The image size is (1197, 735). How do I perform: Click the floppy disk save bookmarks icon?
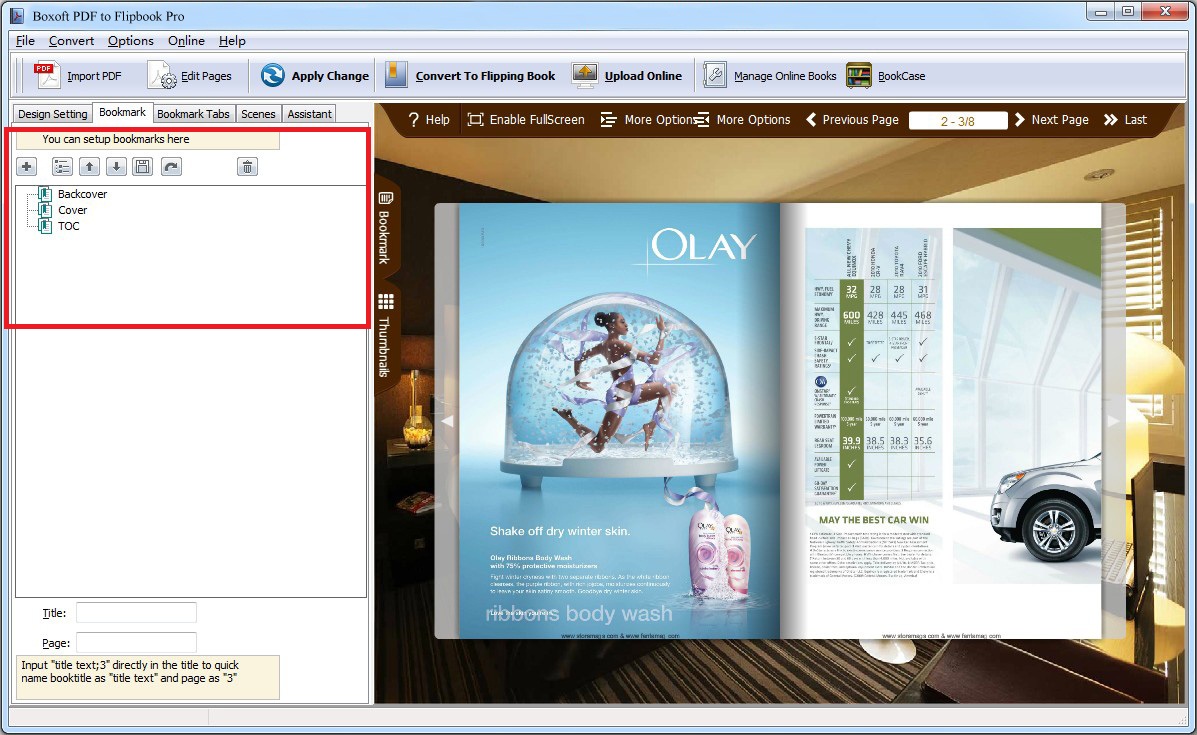[143, 166]
